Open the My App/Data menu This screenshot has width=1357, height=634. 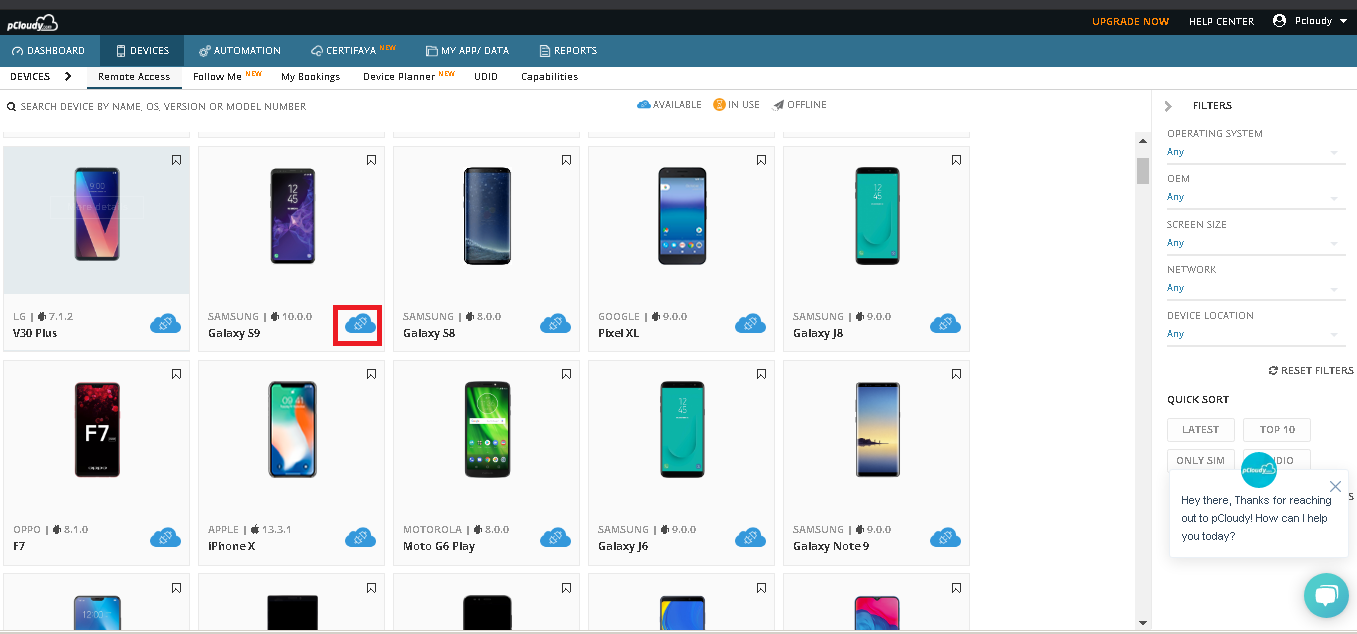[467, 51]
